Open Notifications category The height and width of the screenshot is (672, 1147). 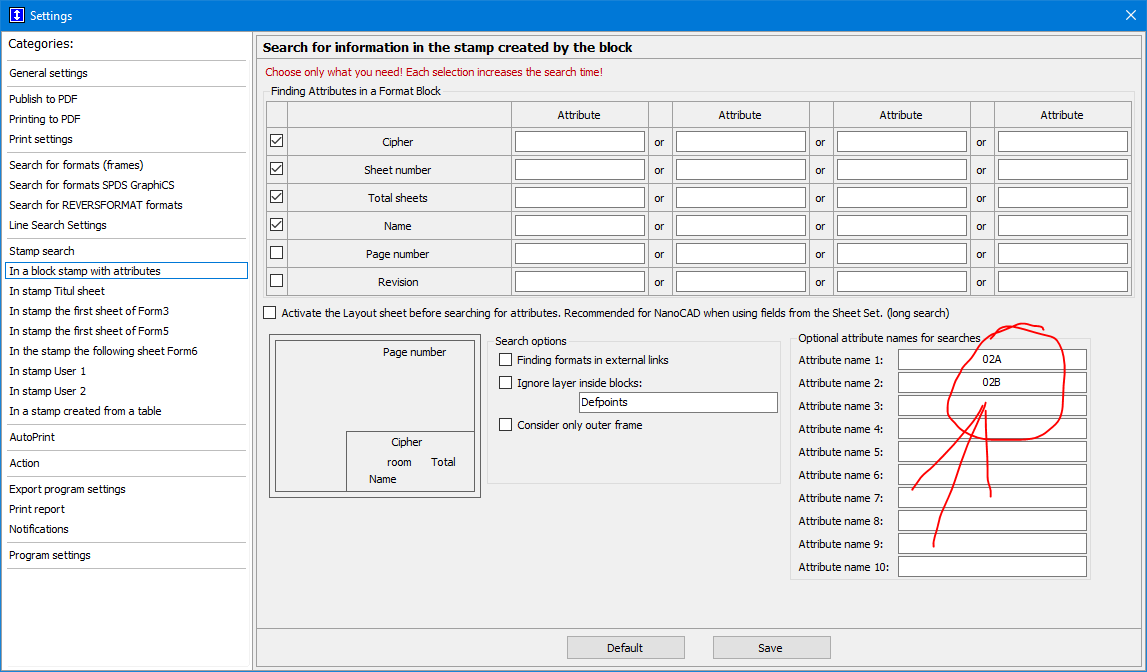coord(39,529)
